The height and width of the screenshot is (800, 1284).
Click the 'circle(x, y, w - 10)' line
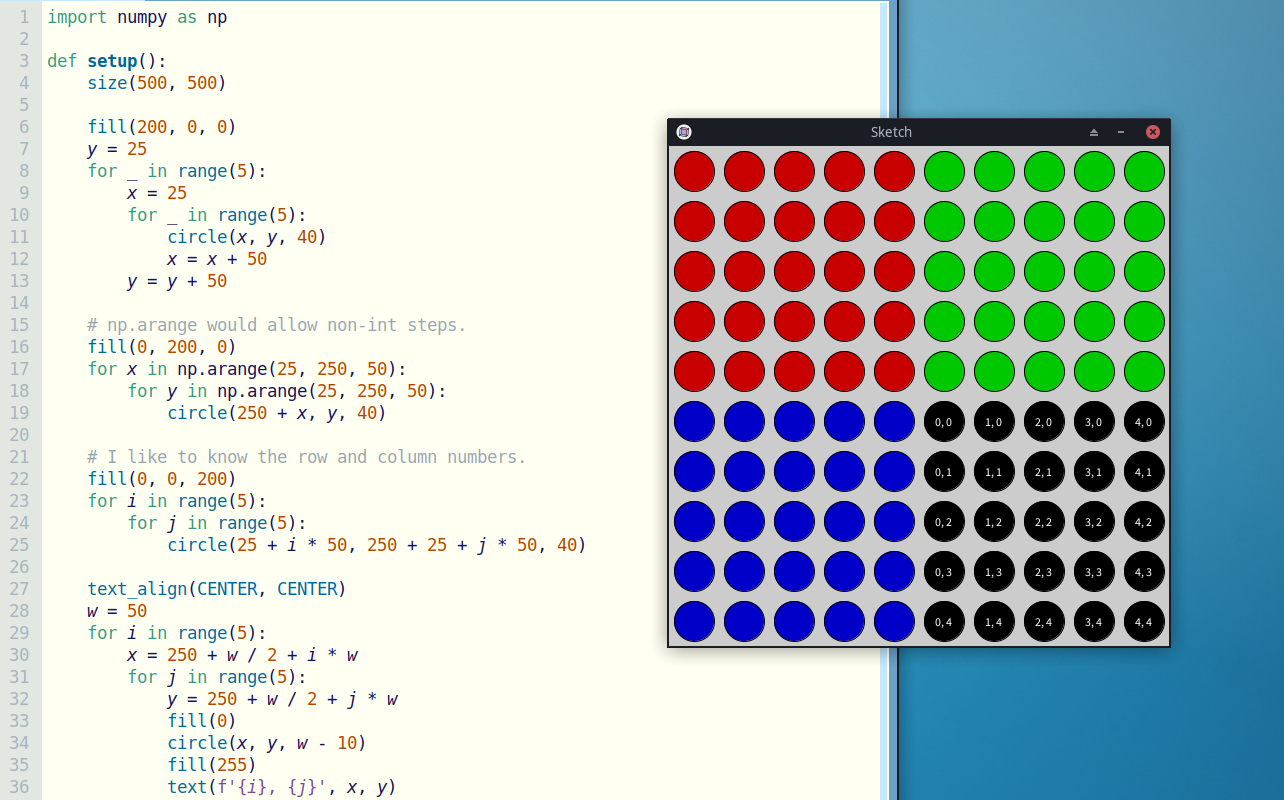[x=267, y=743]
